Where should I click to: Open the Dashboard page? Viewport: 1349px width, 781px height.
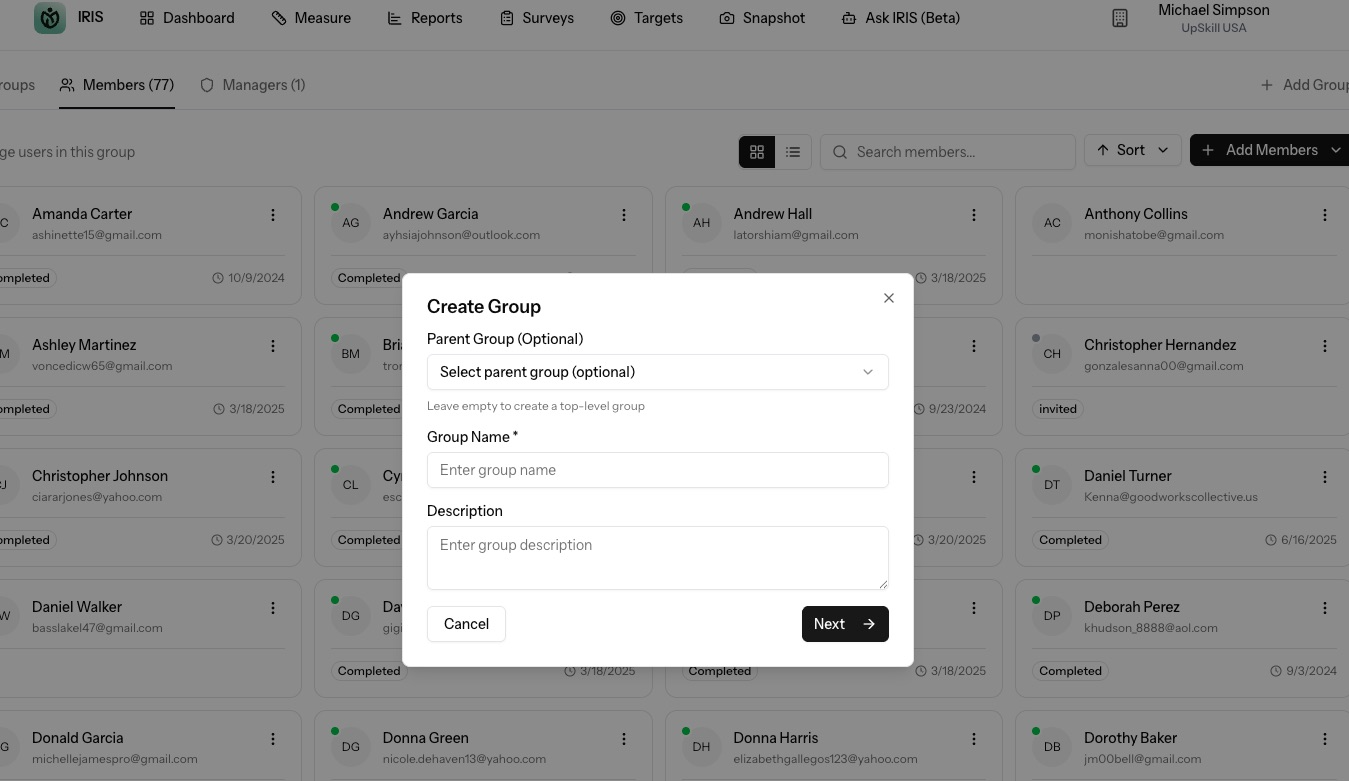[x=187, y=18]
